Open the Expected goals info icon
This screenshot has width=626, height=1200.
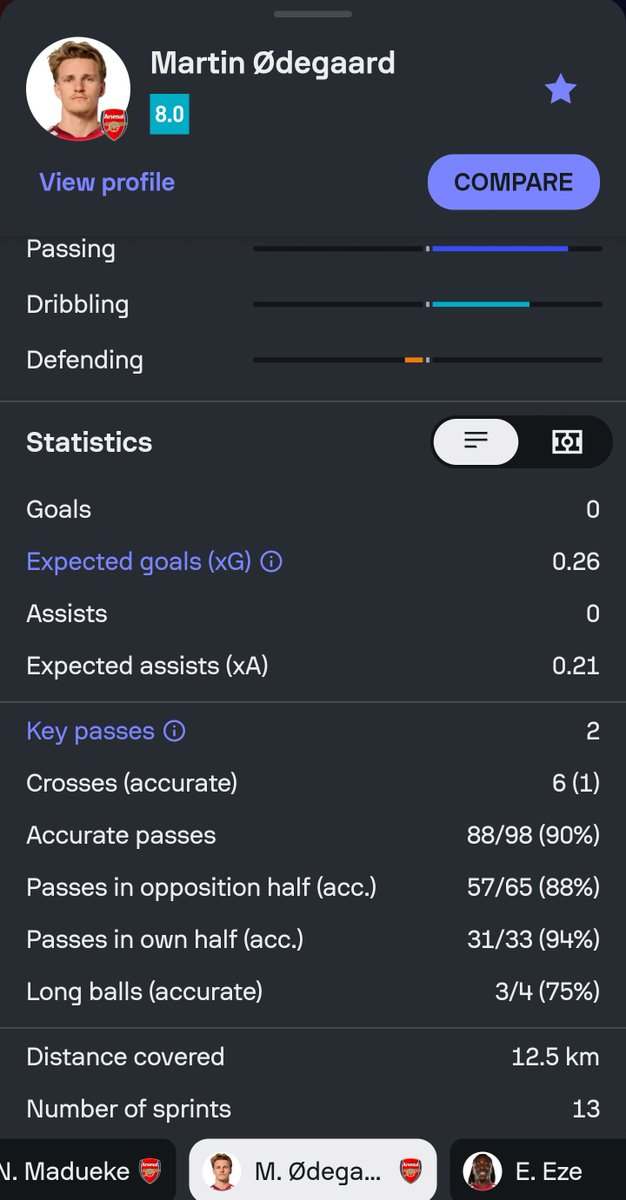click(x=271, y=562)
